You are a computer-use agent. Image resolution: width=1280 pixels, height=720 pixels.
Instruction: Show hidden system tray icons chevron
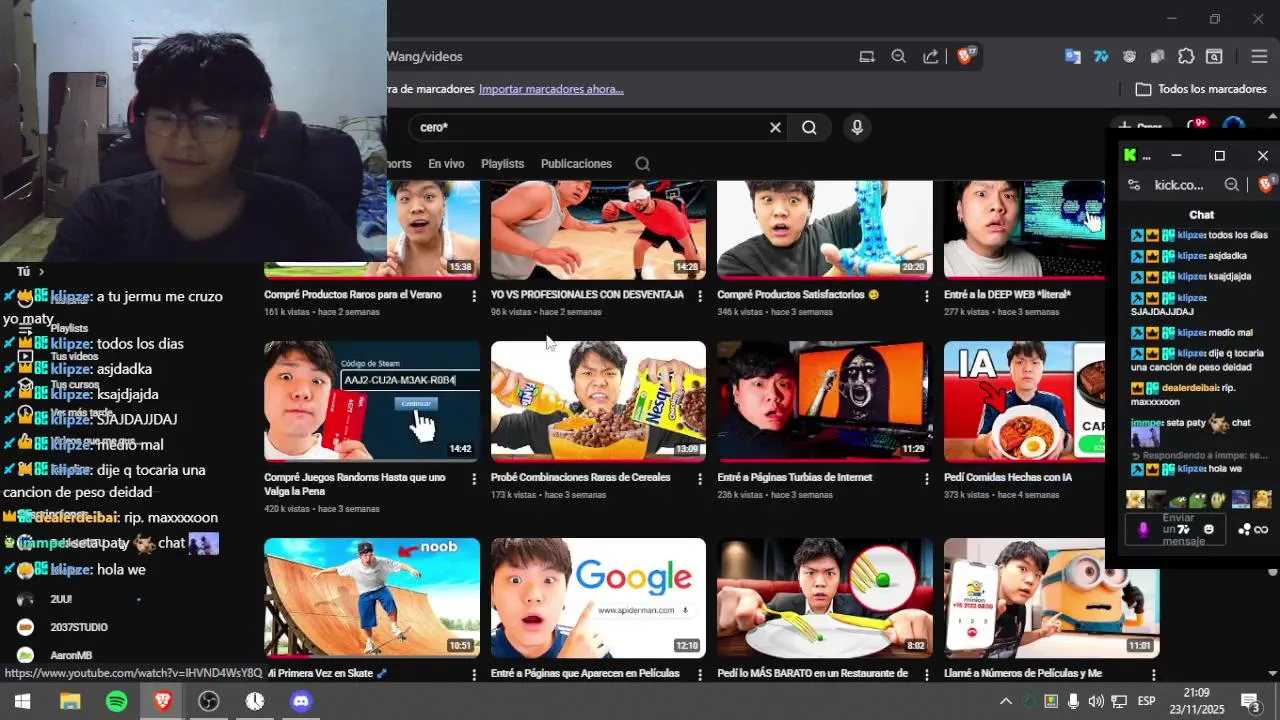(1006, 701)
